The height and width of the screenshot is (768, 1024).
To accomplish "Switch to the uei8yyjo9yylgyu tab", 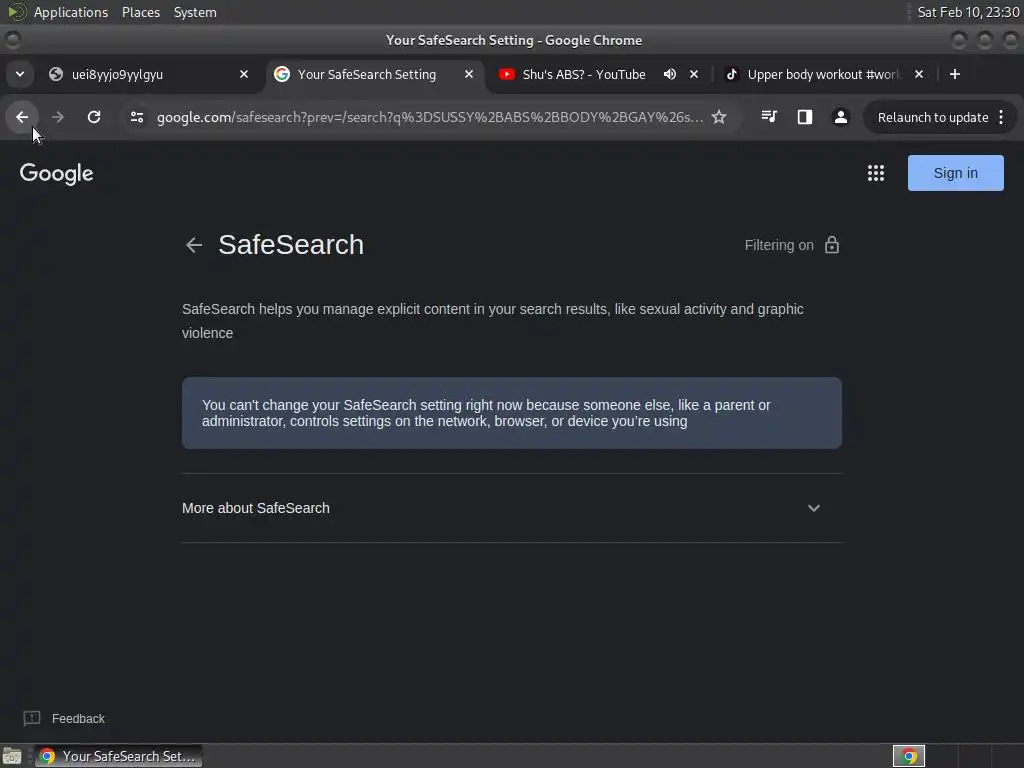I will coord(149,74).
